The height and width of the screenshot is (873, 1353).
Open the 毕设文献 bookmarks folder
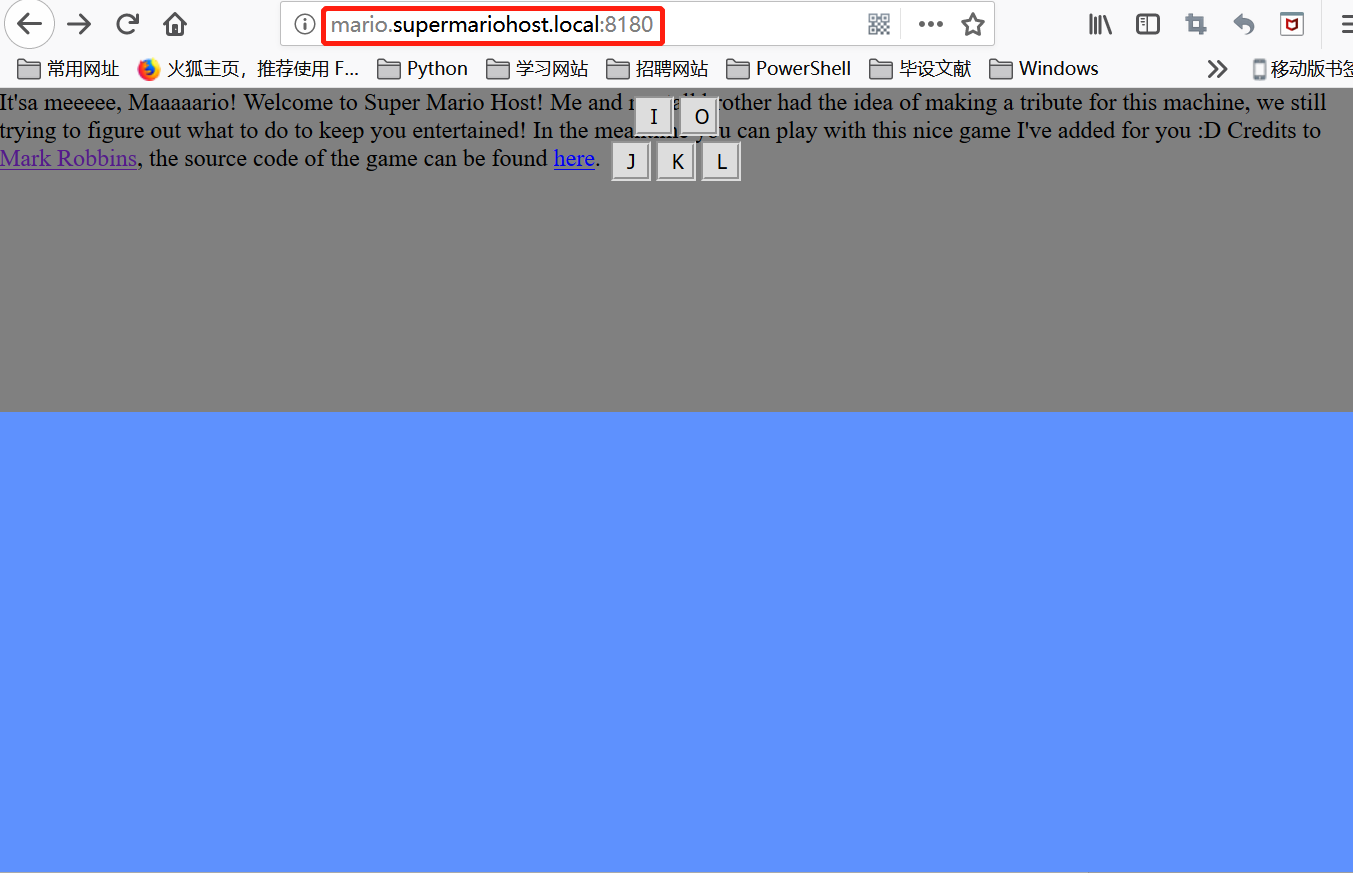[920, 69]
